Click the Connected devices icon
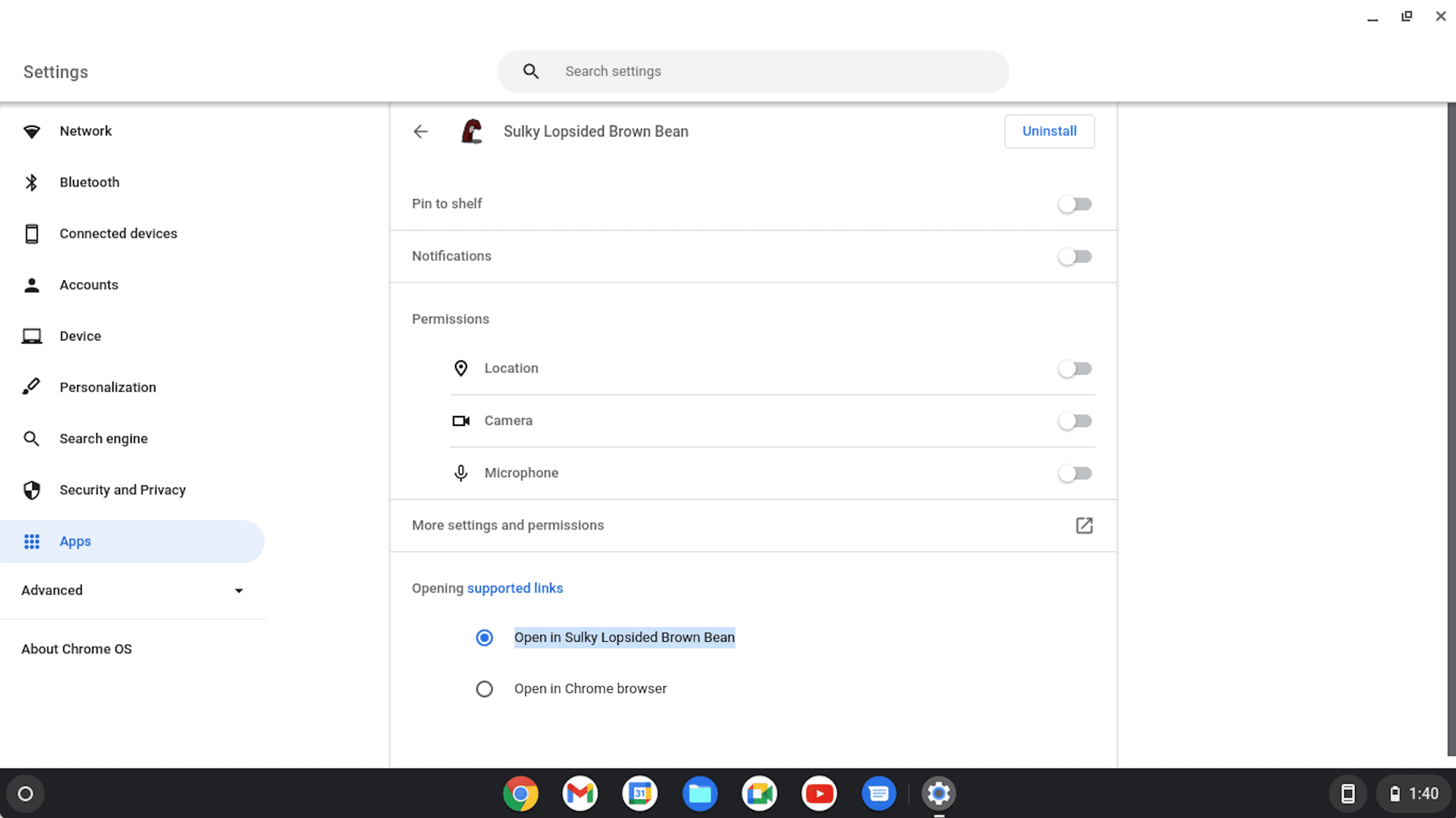Image resolution: width=1456 pixels, height=818 pixels. (x=32, y=233)
